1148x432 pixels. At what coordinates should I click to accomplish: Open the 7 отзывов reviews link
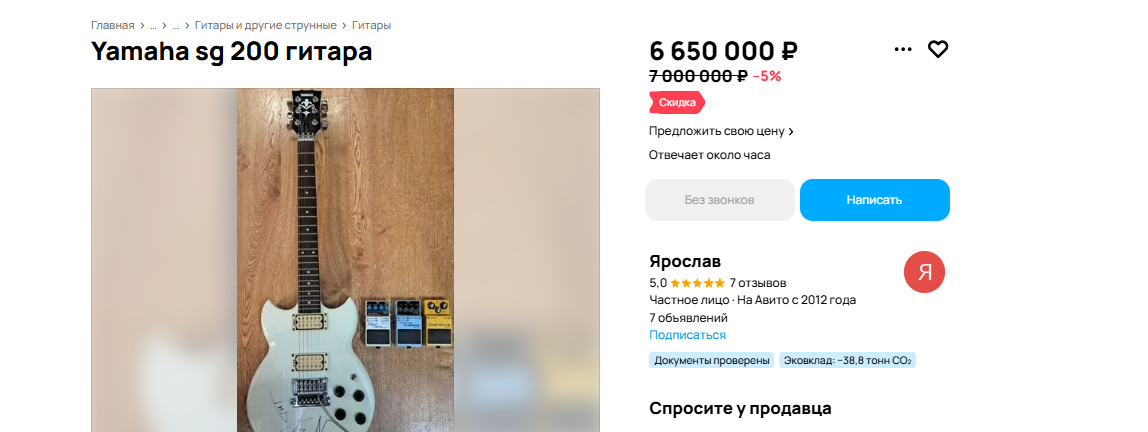pos(758,283)
